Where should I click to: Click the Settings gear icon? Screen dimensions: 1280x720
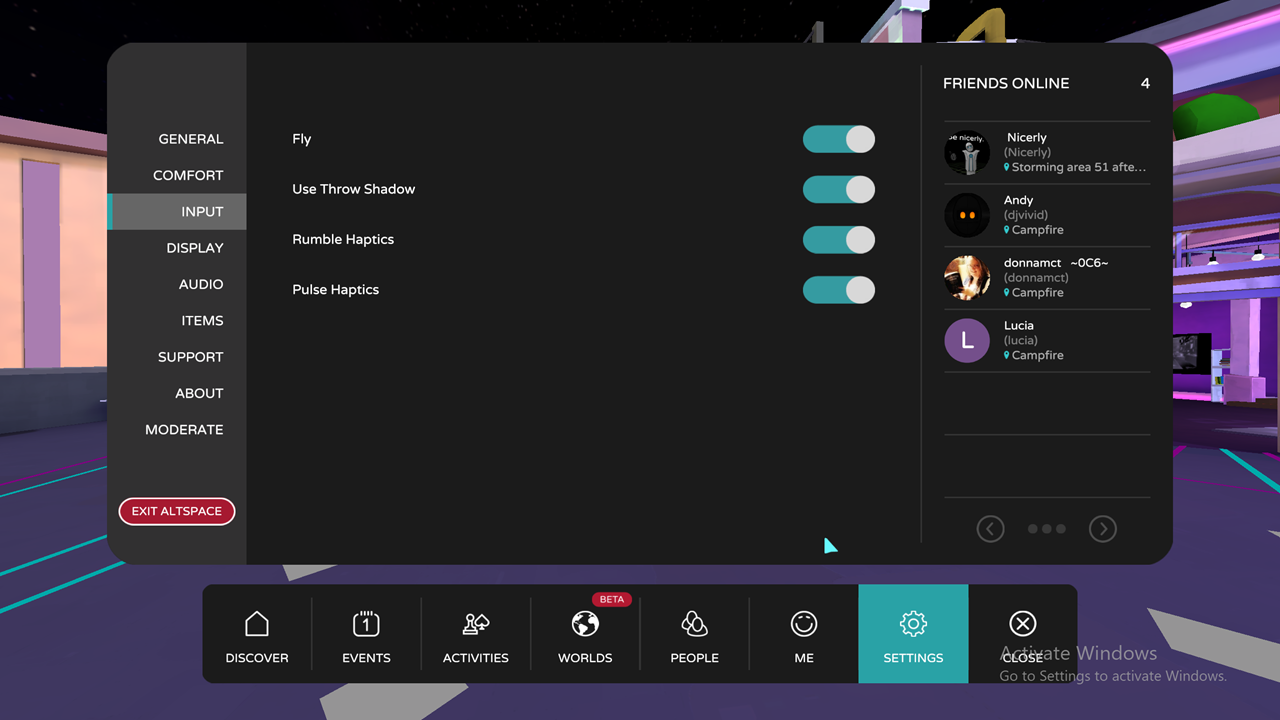pyautogui.click(x=913, y=624)
